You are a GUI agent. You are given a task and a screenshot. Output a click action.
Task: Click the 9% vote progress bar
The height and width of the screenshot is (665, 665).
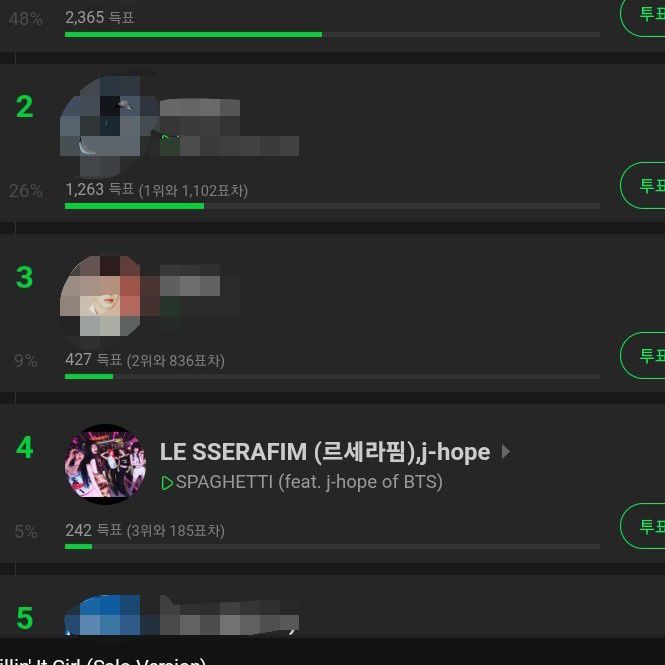pos(332,376)
